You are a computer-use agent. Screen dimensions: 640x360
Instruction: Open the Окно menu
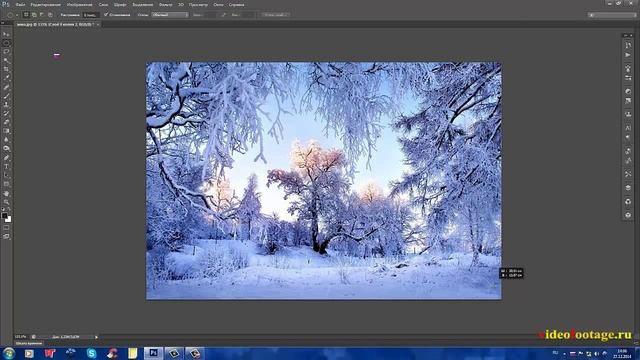218,4
